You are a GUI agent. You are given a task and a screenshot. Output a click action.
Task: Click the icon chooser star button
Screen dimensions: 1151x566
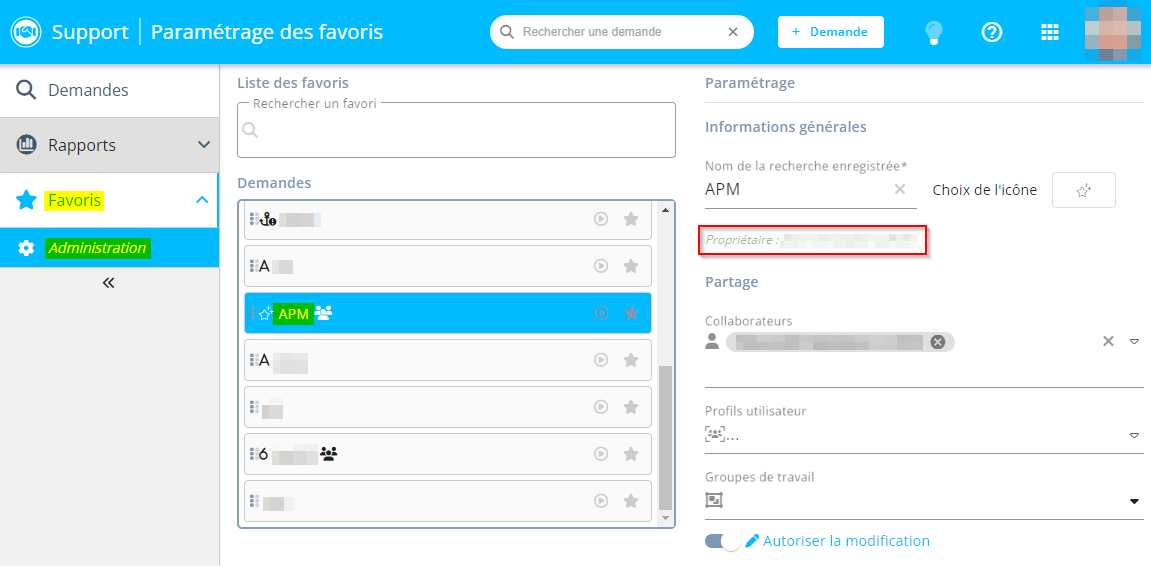[1083, 190]
